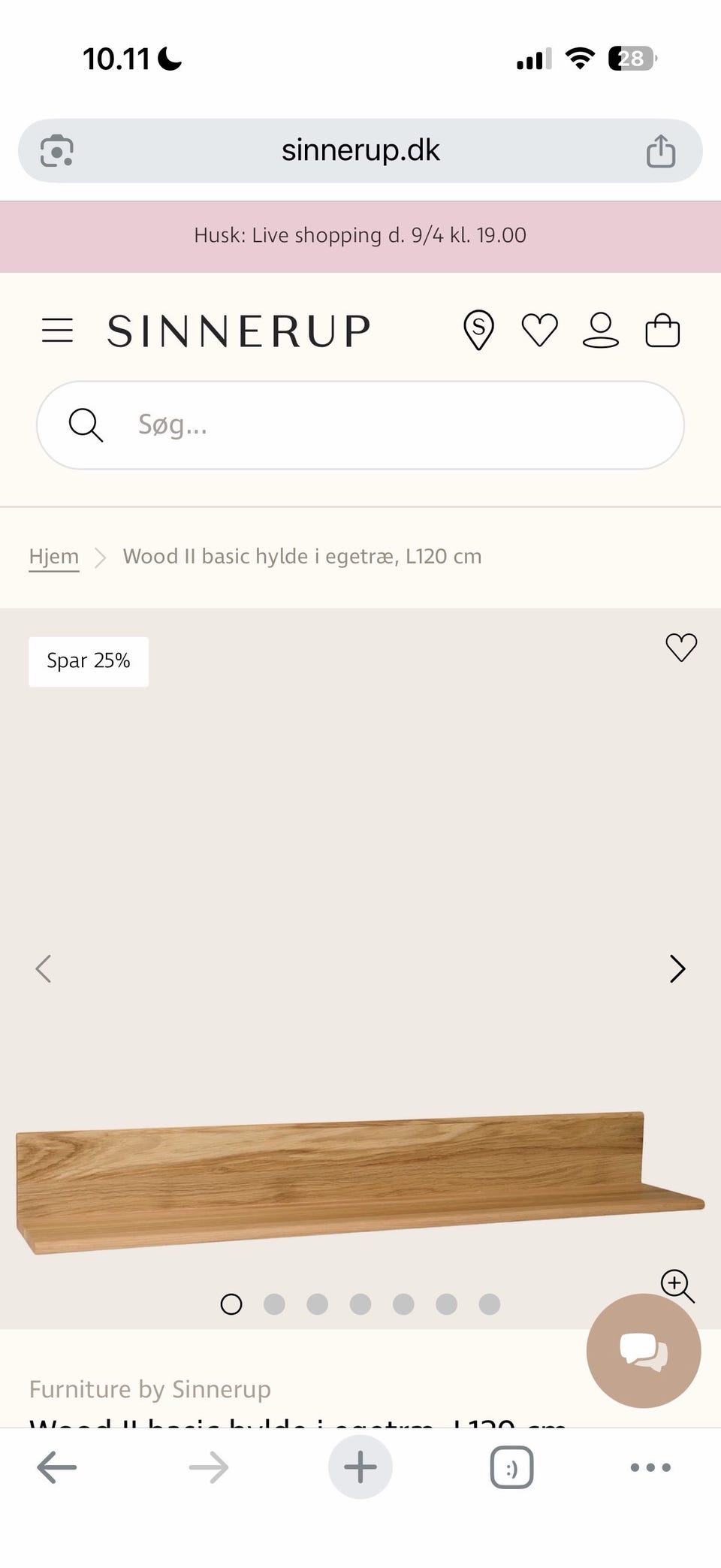The height and width of the screenshot is (1568, 721).
Task: Open the store locator pin icon
Action: (x=478, y=331)
